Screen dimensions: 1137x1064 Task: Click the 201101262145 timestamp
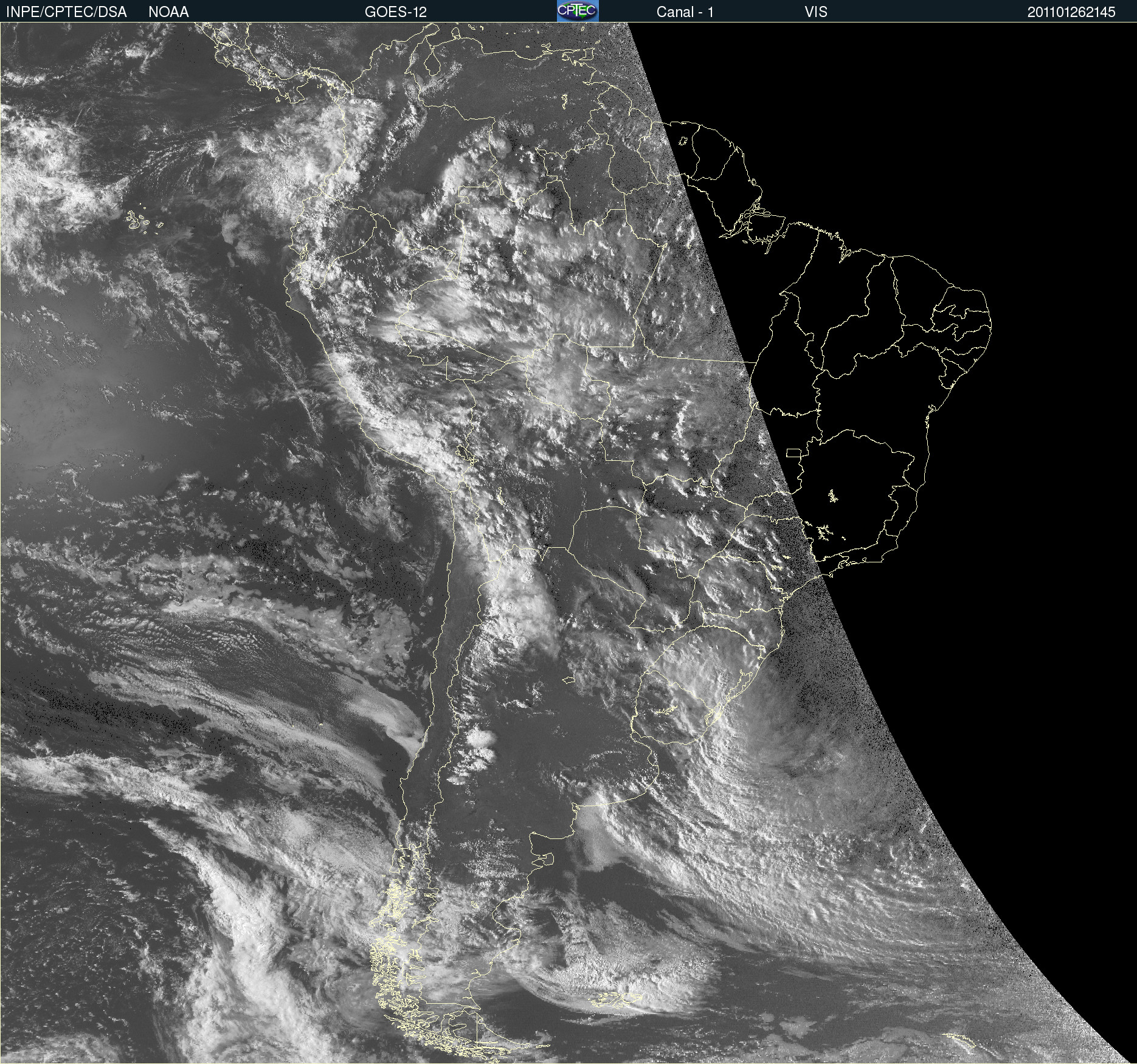(x=1071, y=12)
